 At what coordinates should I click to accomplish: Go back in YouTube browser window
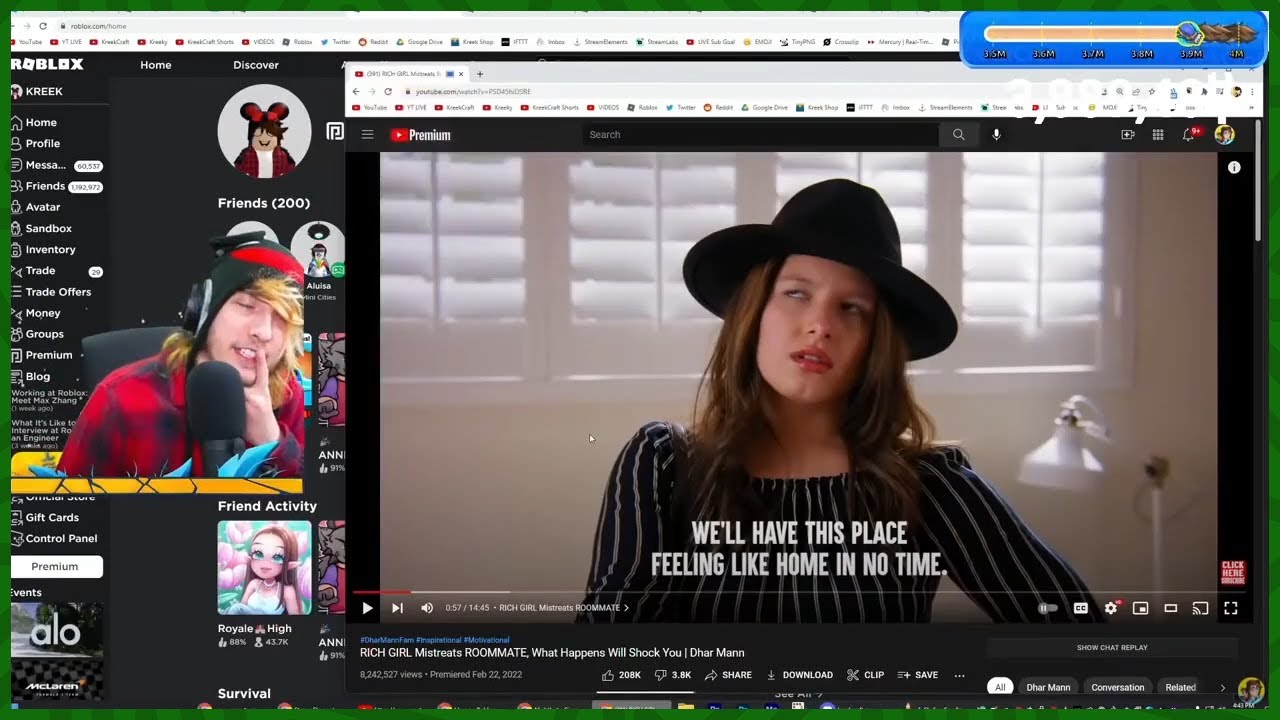point(357,91)
